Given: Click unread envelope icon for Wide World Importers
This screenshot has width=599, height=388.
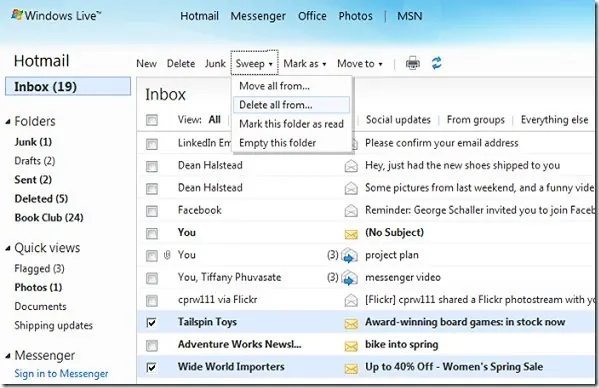Looking at the screenshot, I should 351,368.
